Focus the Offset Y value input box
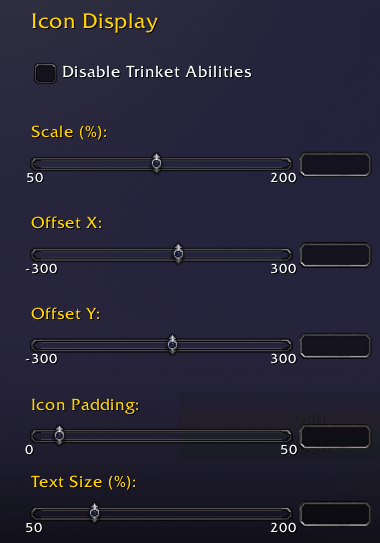 pyautogui.click(x=335, y=346)
